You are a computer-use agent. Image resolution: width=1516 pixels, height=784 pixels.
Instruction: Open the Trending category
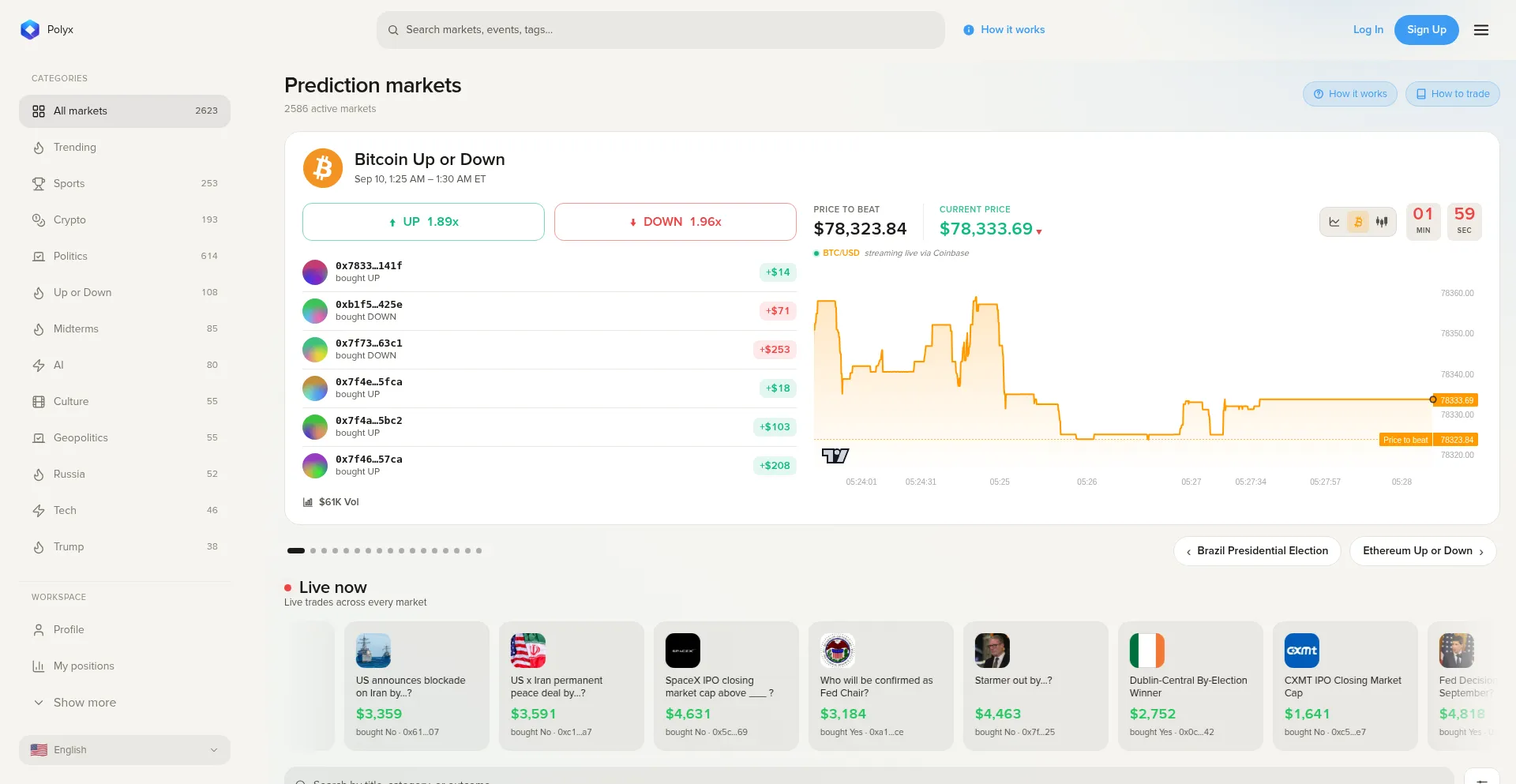click(x=125, y=148)
